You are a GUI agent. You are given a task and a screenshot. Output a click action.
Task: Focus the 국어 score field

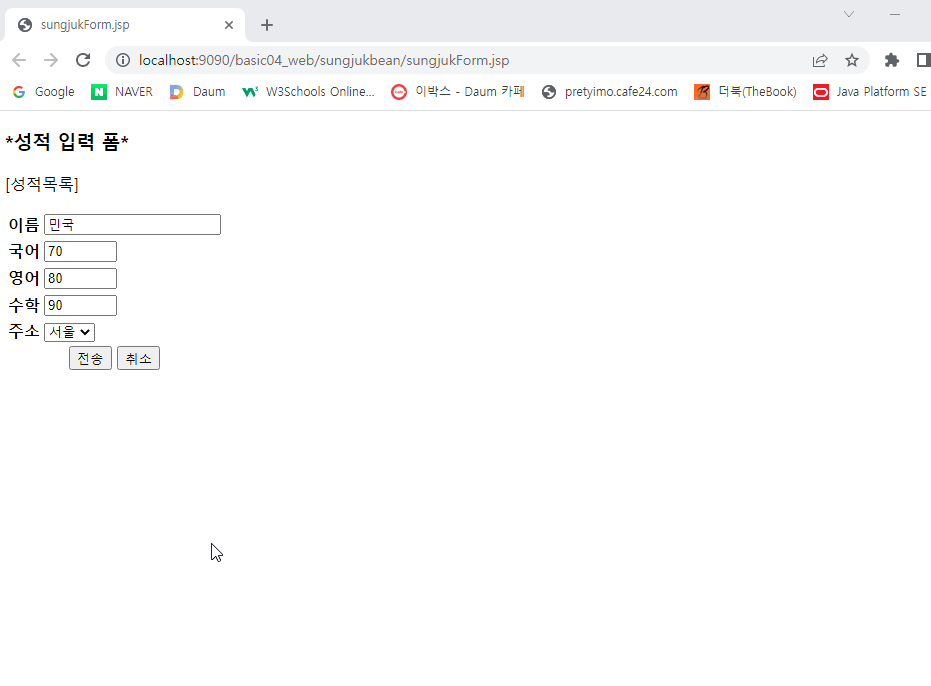[x=80, y=251]
